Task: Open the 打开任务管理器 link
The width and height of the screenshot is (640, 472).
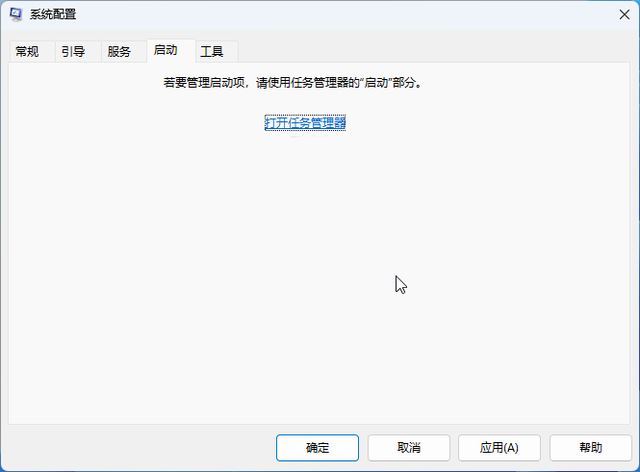Action: [x=305, y=122]
